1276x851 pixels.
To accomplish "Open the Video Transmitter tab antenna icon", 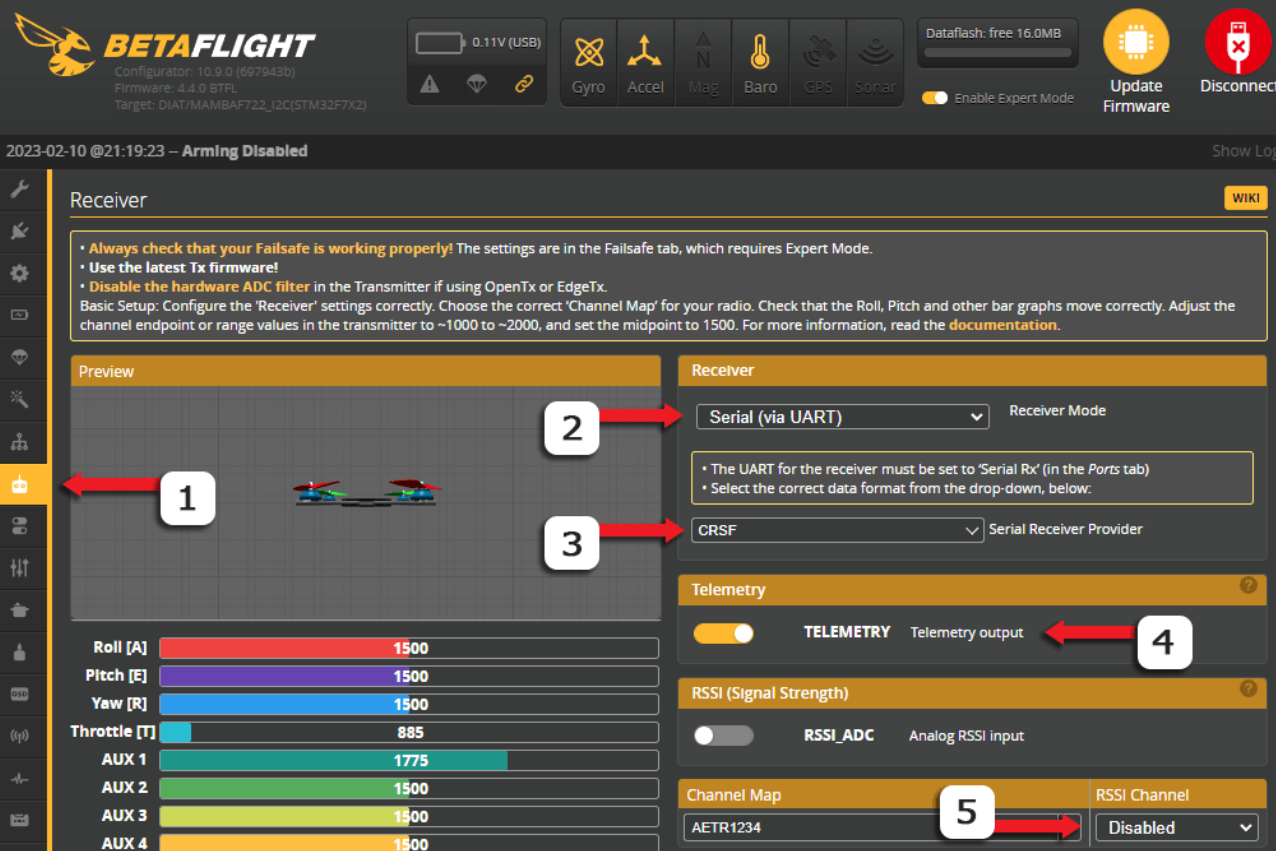I will pyautogui.click(x=20, y=736).
